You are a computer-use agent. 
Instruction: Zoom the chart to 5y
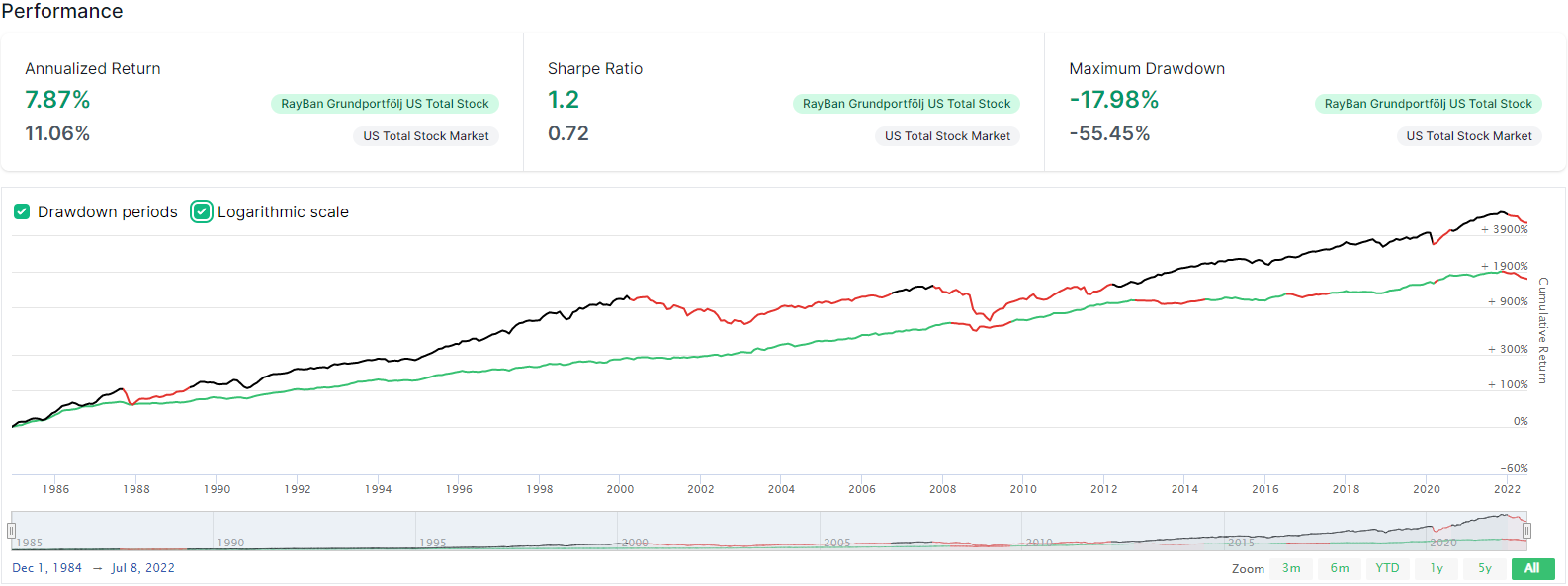click(x=1484, y=568)
